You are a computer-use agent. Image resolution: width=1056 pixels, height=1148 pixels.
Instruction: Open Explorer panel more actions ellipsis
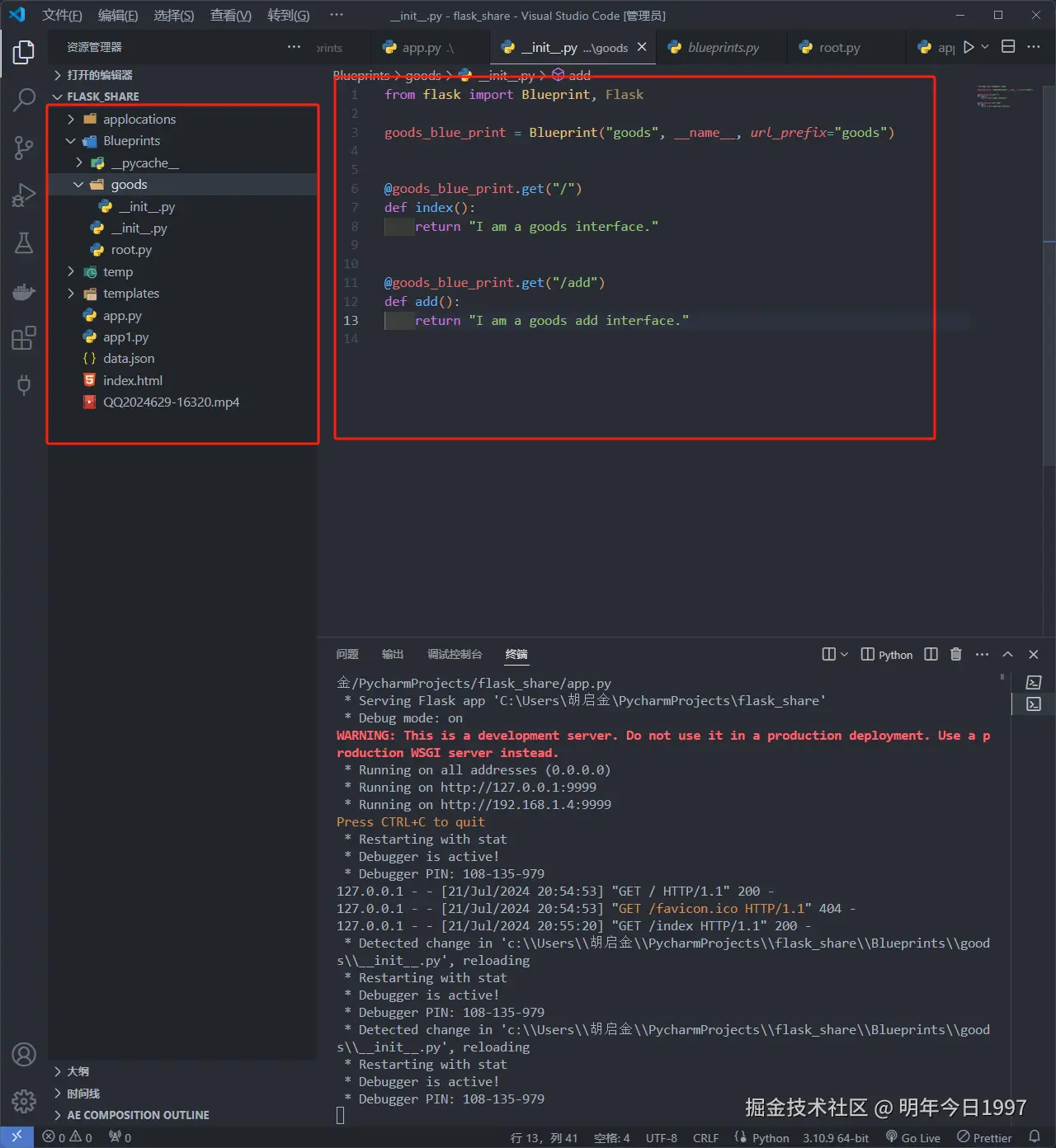click(294, 47)
